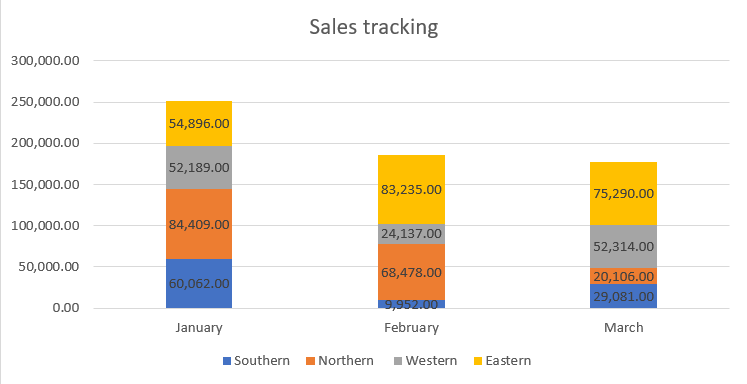Select February's Eastern segment 83,235.00
The image size is (747, 384).
411,190
